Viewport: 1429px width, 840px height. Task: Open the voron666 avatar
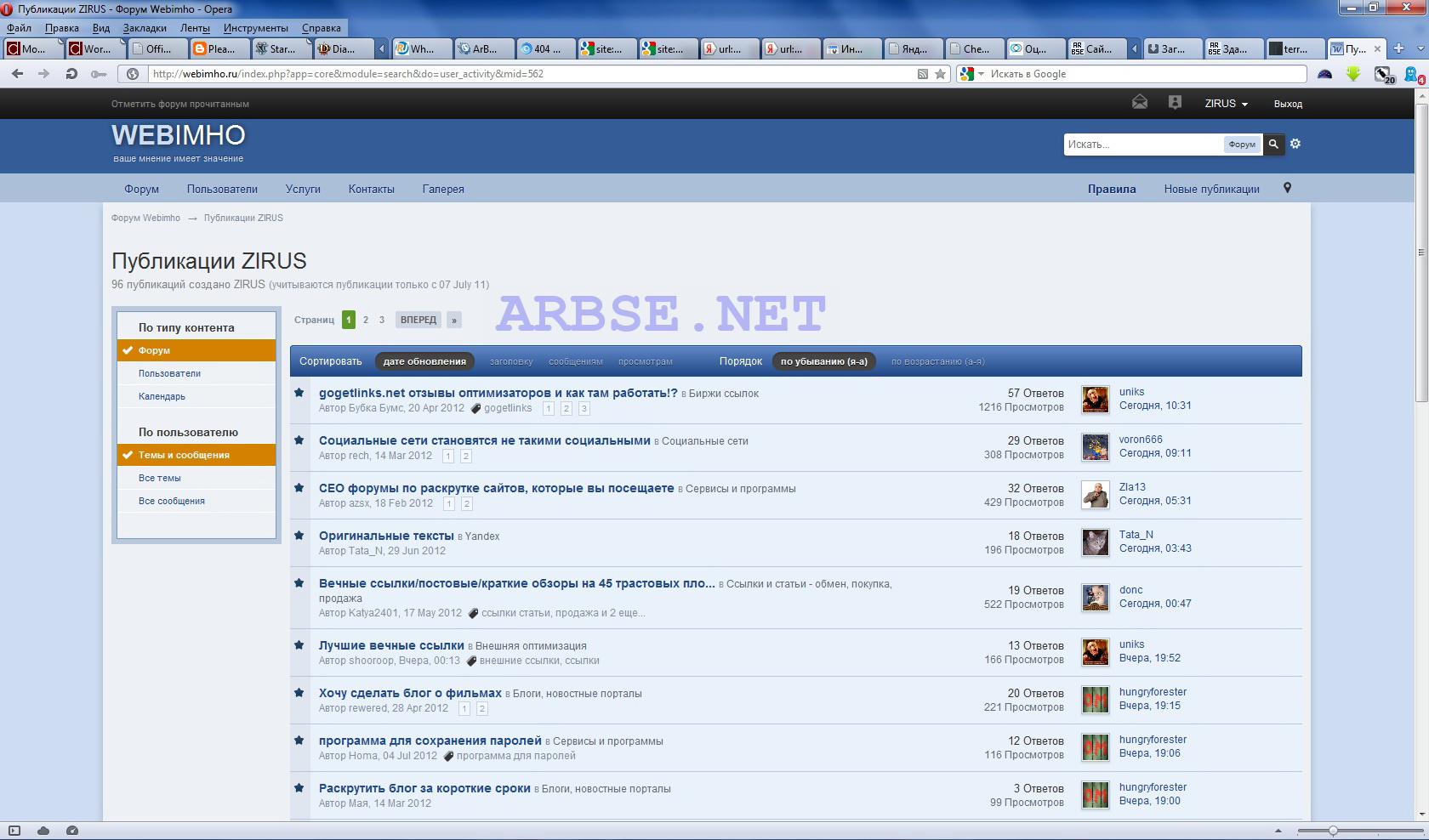(1095, 447)
